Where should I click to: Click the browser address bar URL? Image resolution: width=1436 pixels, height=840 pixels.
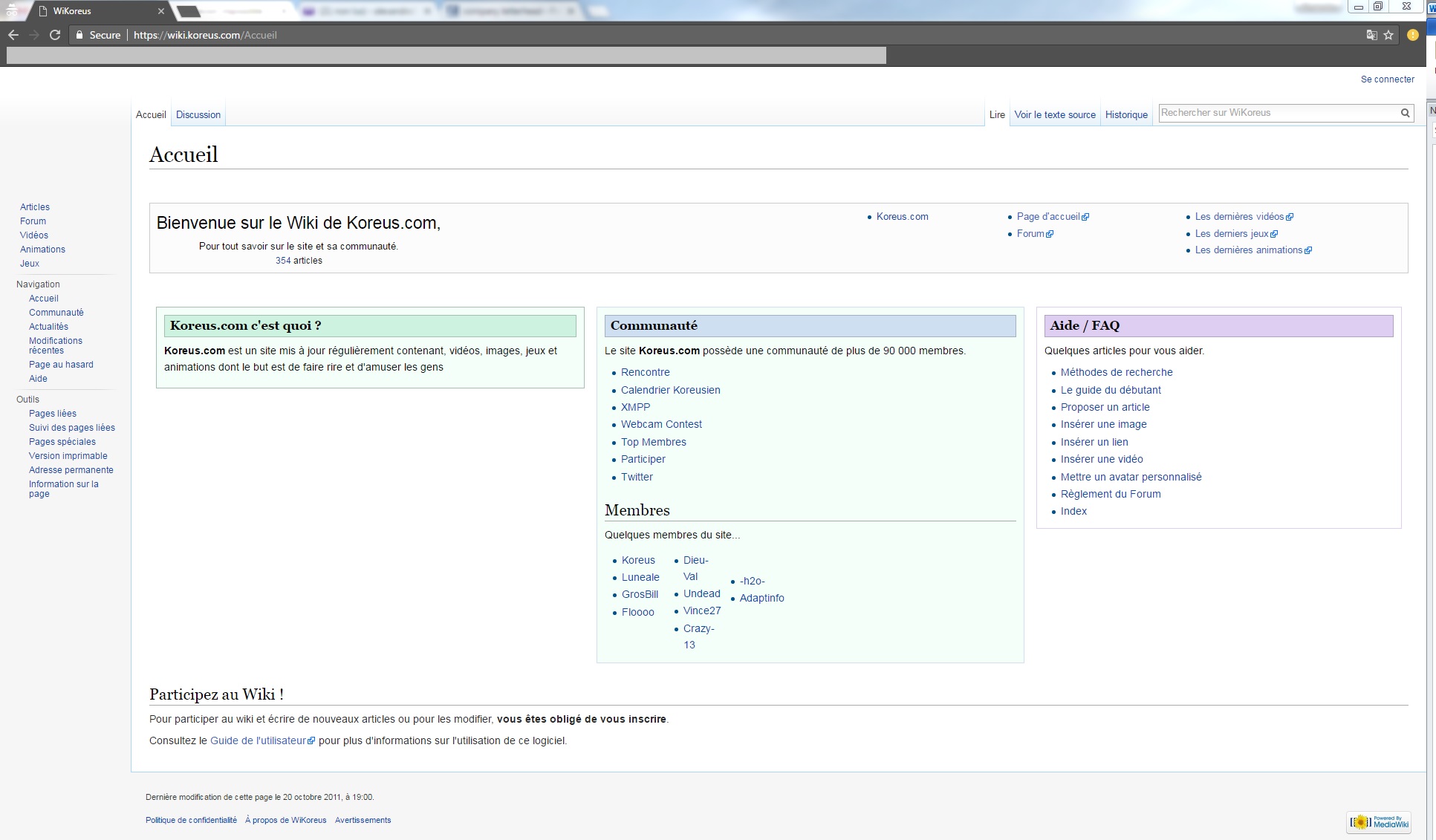coord(205,35)
